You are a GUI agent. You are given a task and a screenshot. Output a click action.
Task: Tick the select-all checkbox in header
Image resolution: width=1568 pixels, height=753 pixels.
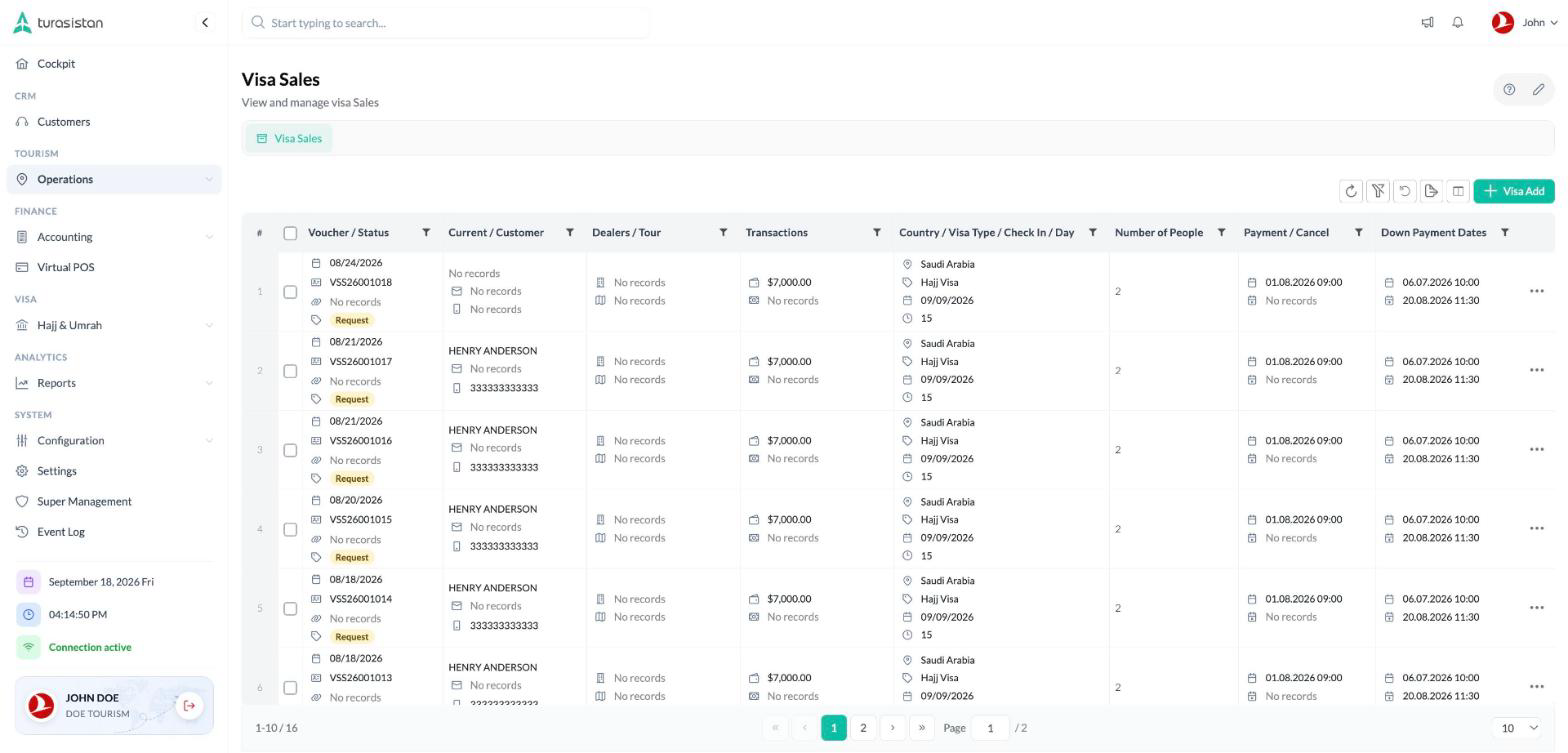pyautogui.click(x=290, y=233)
